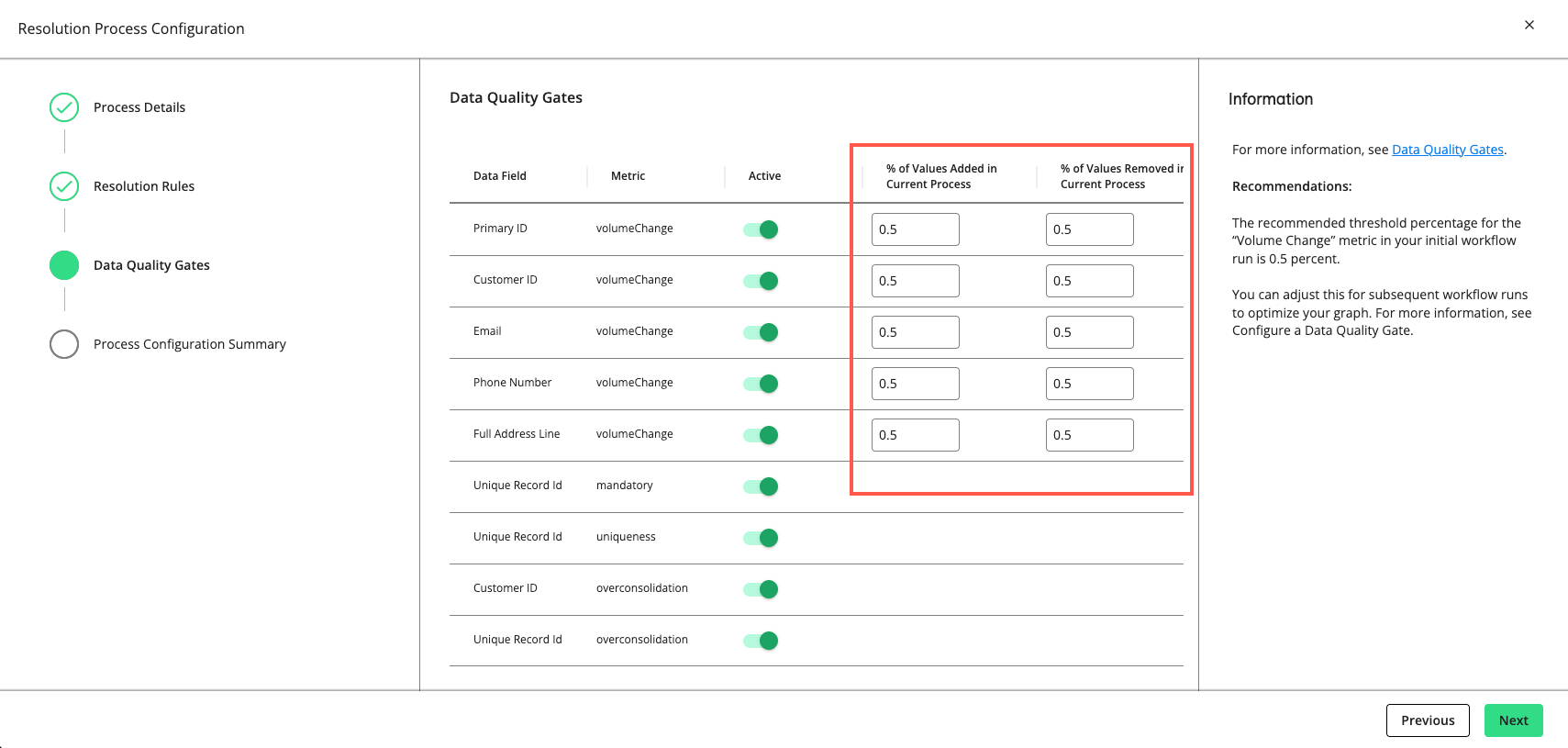The width and height of the screenshot is (1568, 748).
Task: Select the Process Details step label
Action: point(139,107)
